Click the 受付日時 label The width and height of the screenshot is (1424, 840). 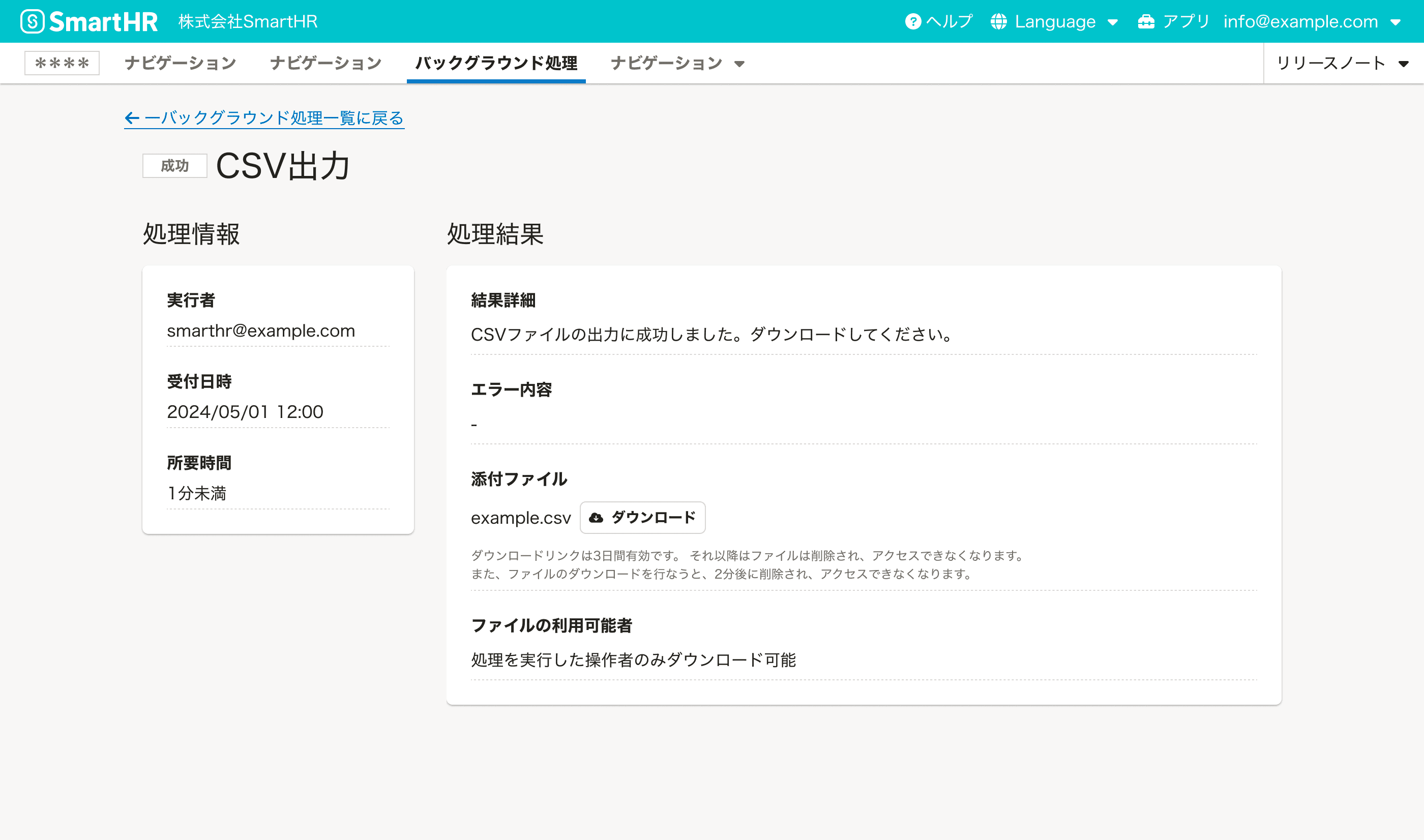click(x=199, y=381)
